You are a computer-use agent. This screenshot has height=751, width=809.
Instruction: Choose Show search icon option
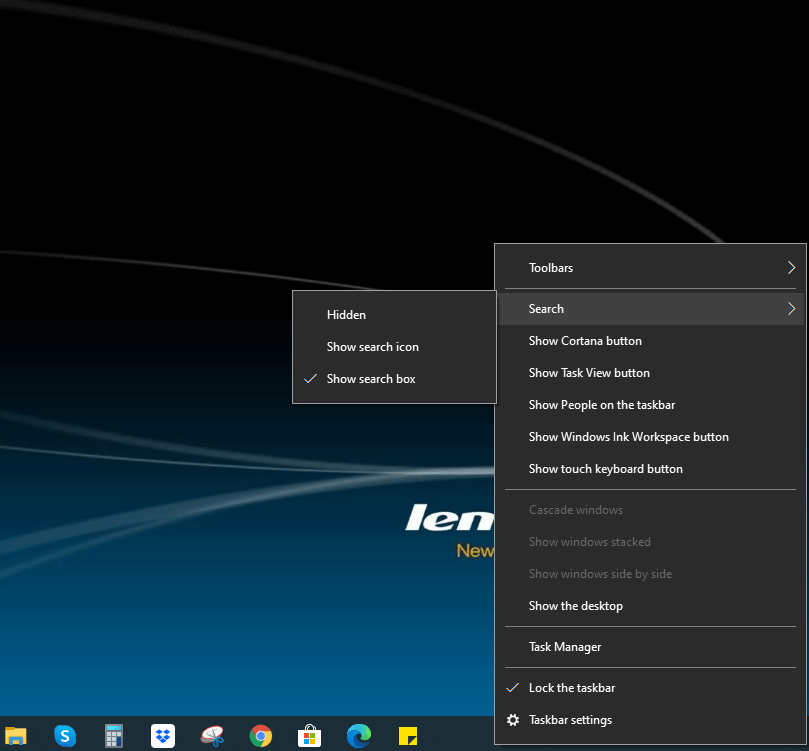tap(394, 347)
